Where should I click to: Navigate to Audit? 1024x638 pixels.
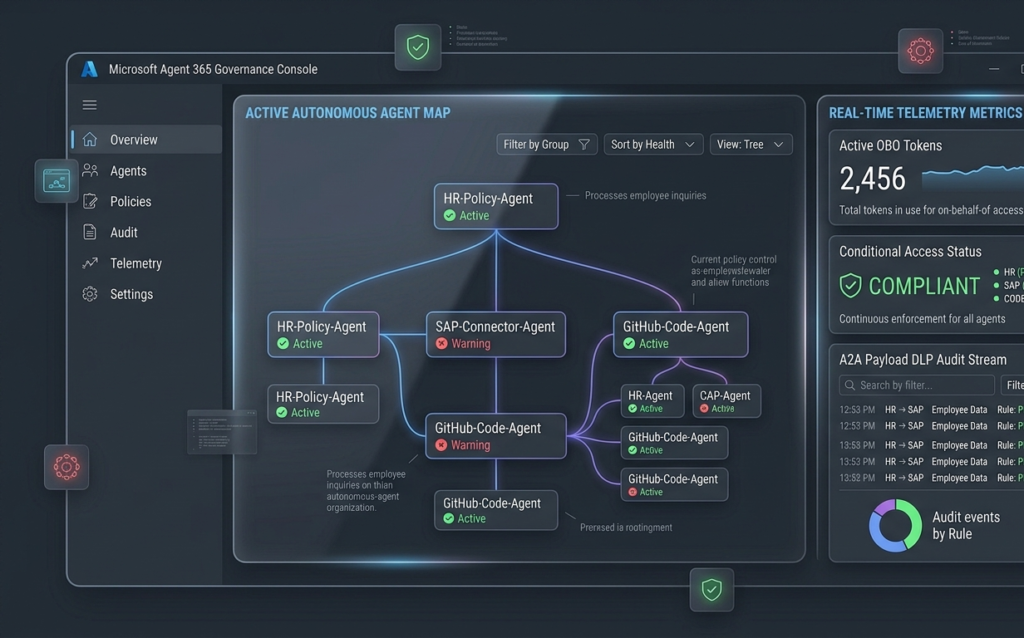point(147,232)
